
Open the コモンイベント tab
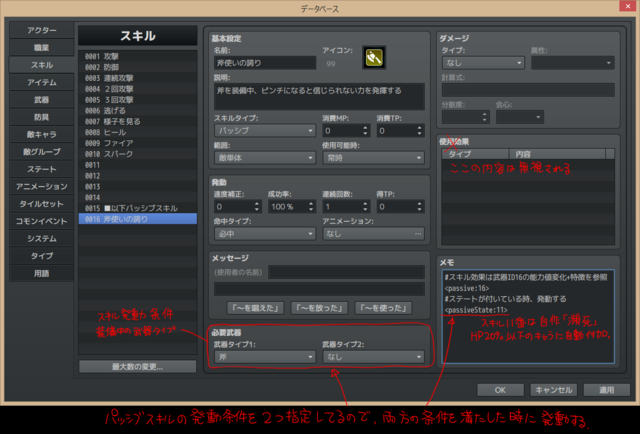click(42, 221)
